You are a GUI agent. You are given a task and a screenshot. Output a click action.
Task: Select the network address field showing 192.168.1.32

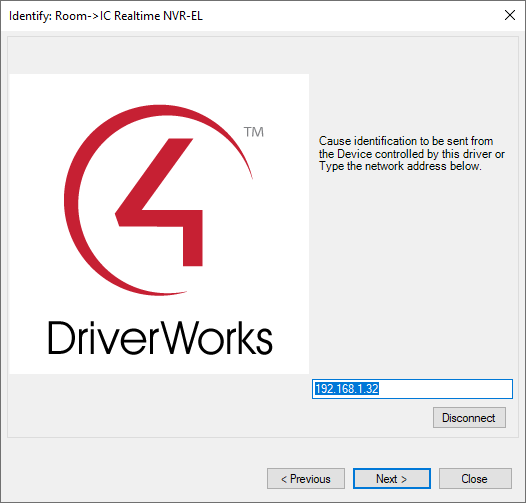click(x=412, y=389)
